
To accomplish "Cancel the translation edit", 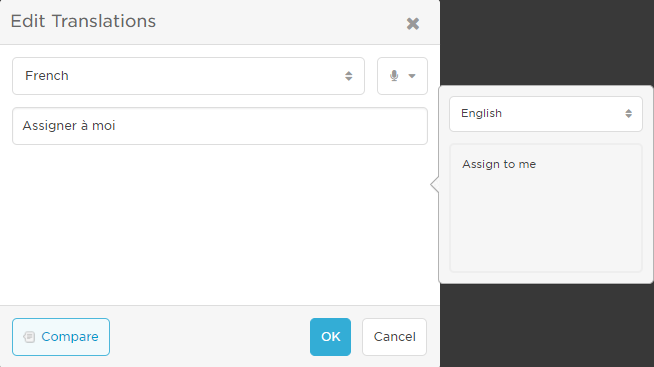I will click(394, 337).
